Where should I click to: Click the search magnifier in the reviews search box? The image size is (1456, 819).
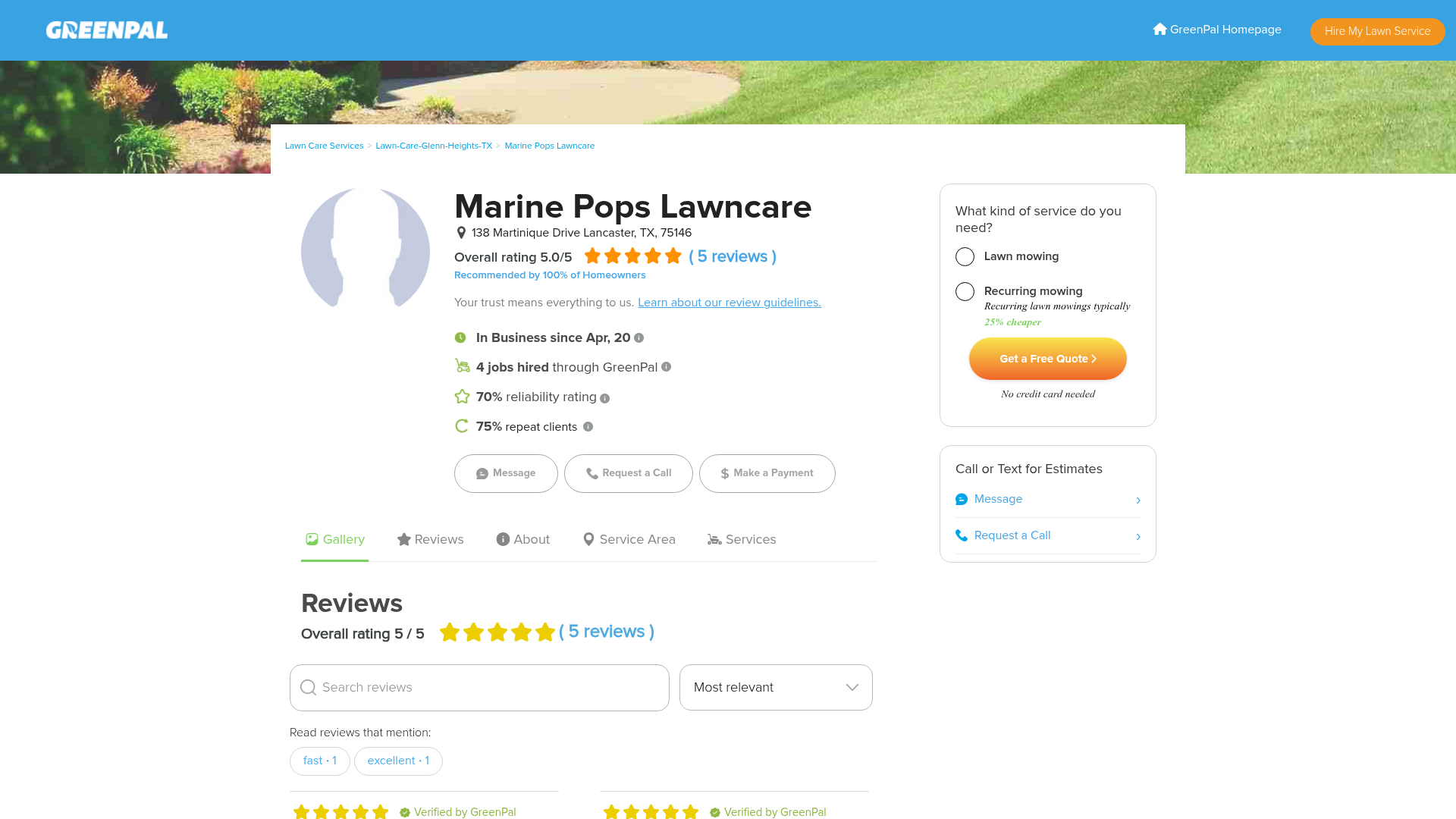click(309, 687)
